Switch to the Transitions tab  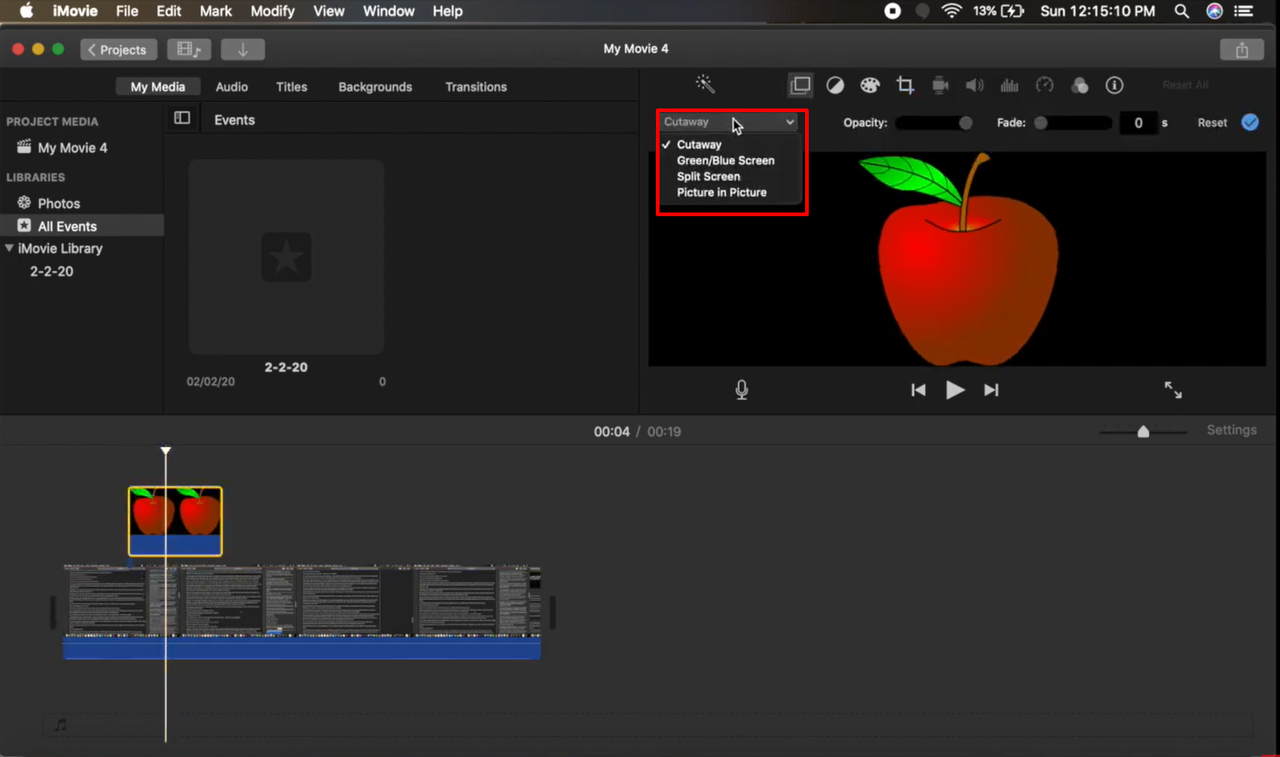pyautogui.click(x=476, y=87)
